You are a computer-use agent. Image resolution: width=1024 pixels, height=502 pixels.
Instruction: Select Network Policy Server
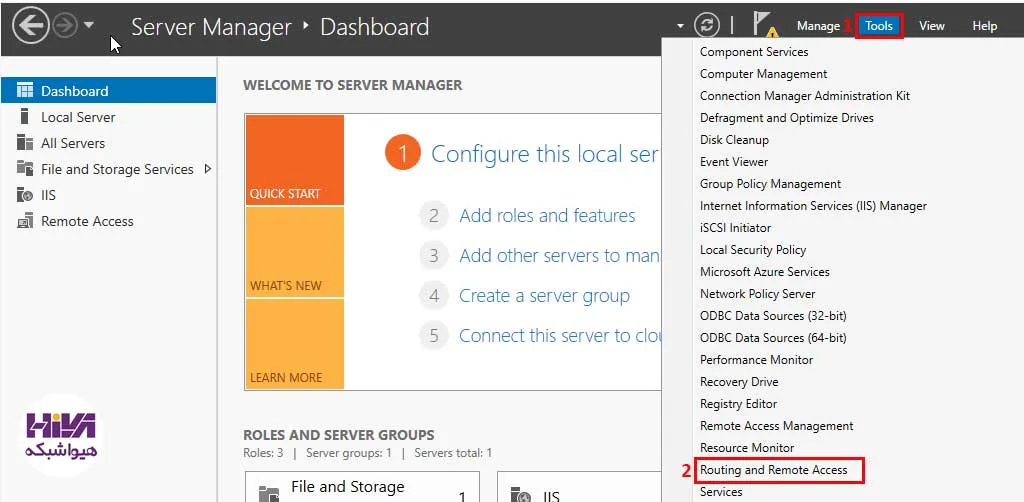[757, 294]
